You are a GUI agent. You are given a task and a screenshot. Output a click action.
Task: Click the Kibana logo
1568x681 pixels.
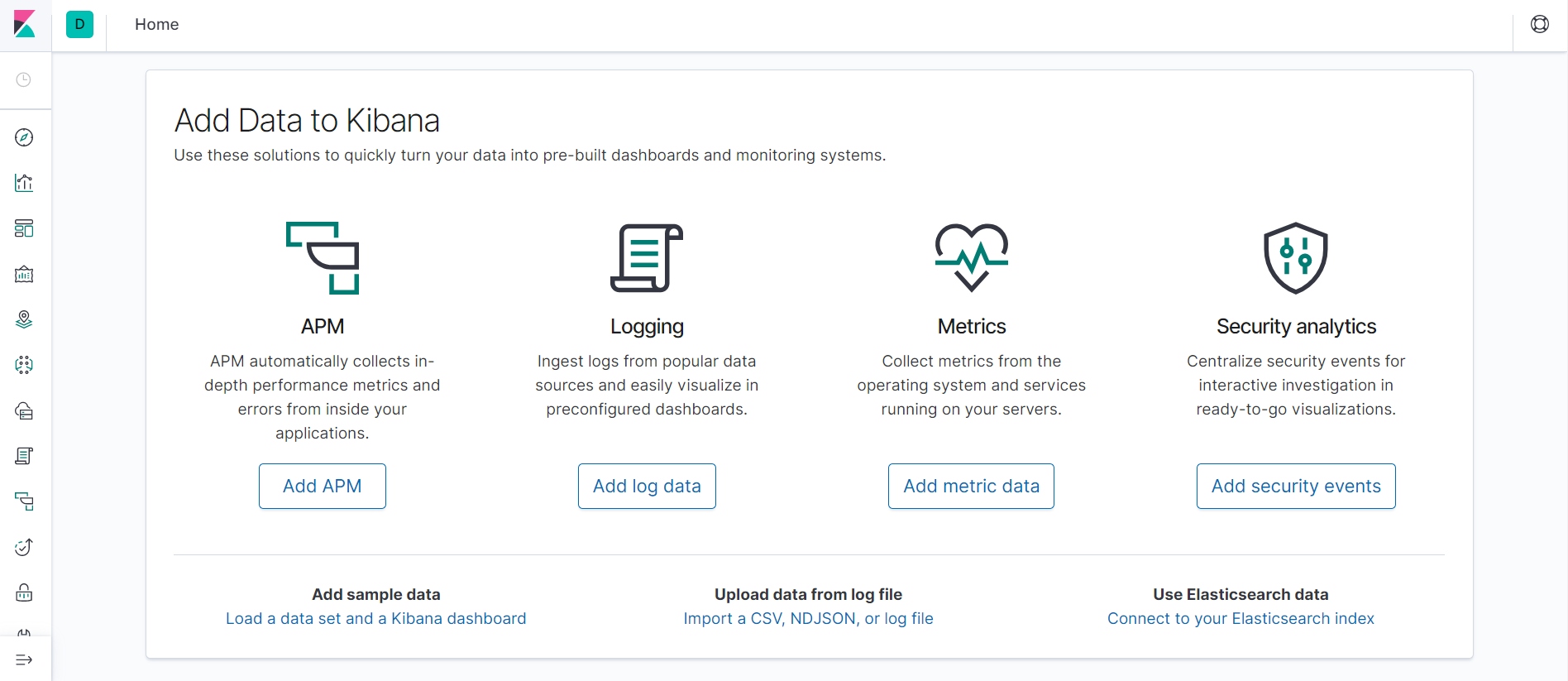pyautogui.click(x=25, y=24)
